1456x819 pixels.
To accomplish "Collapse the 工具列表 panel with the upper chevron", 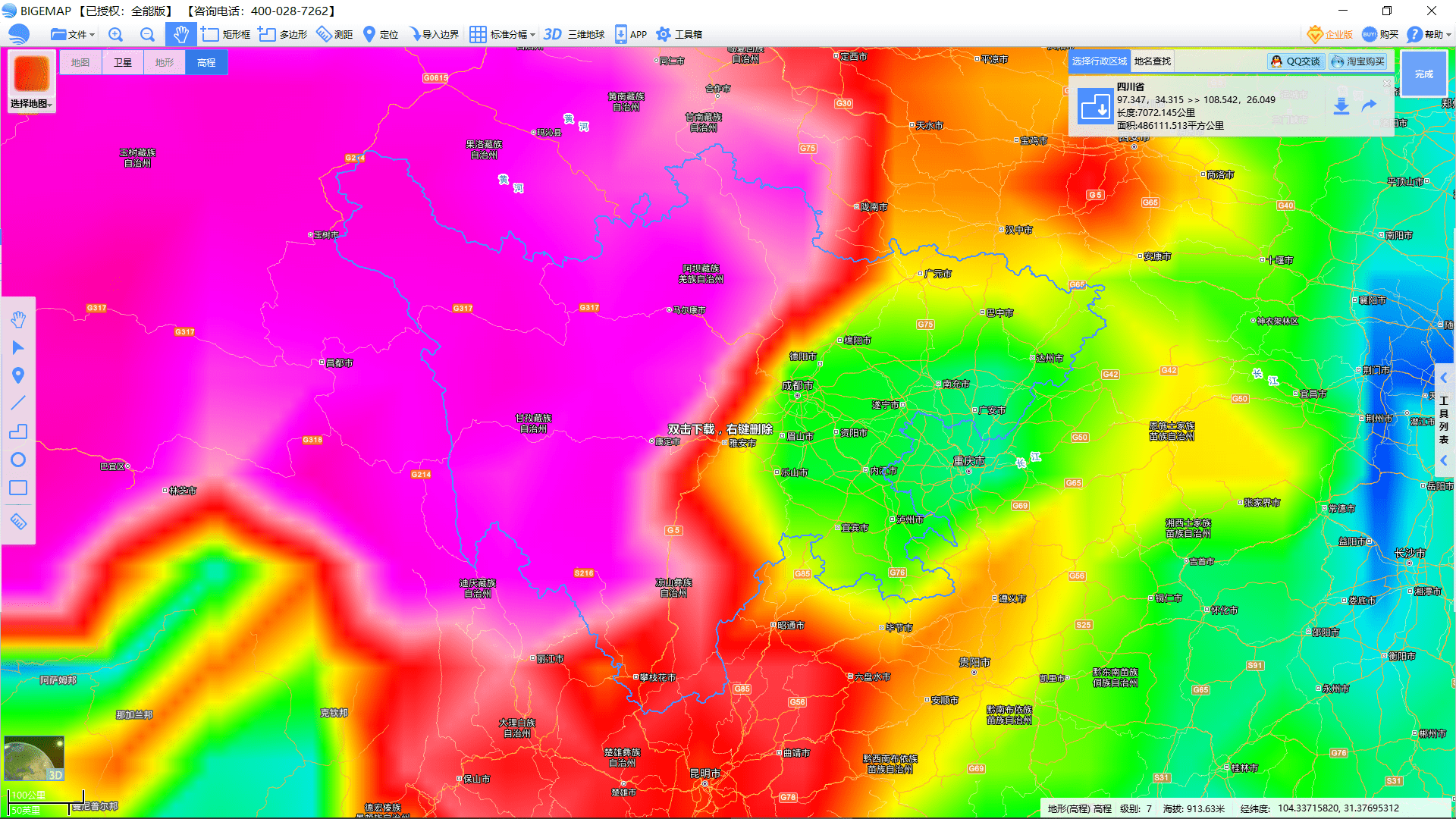I will pyautogui.click(x=1444, y=378).
